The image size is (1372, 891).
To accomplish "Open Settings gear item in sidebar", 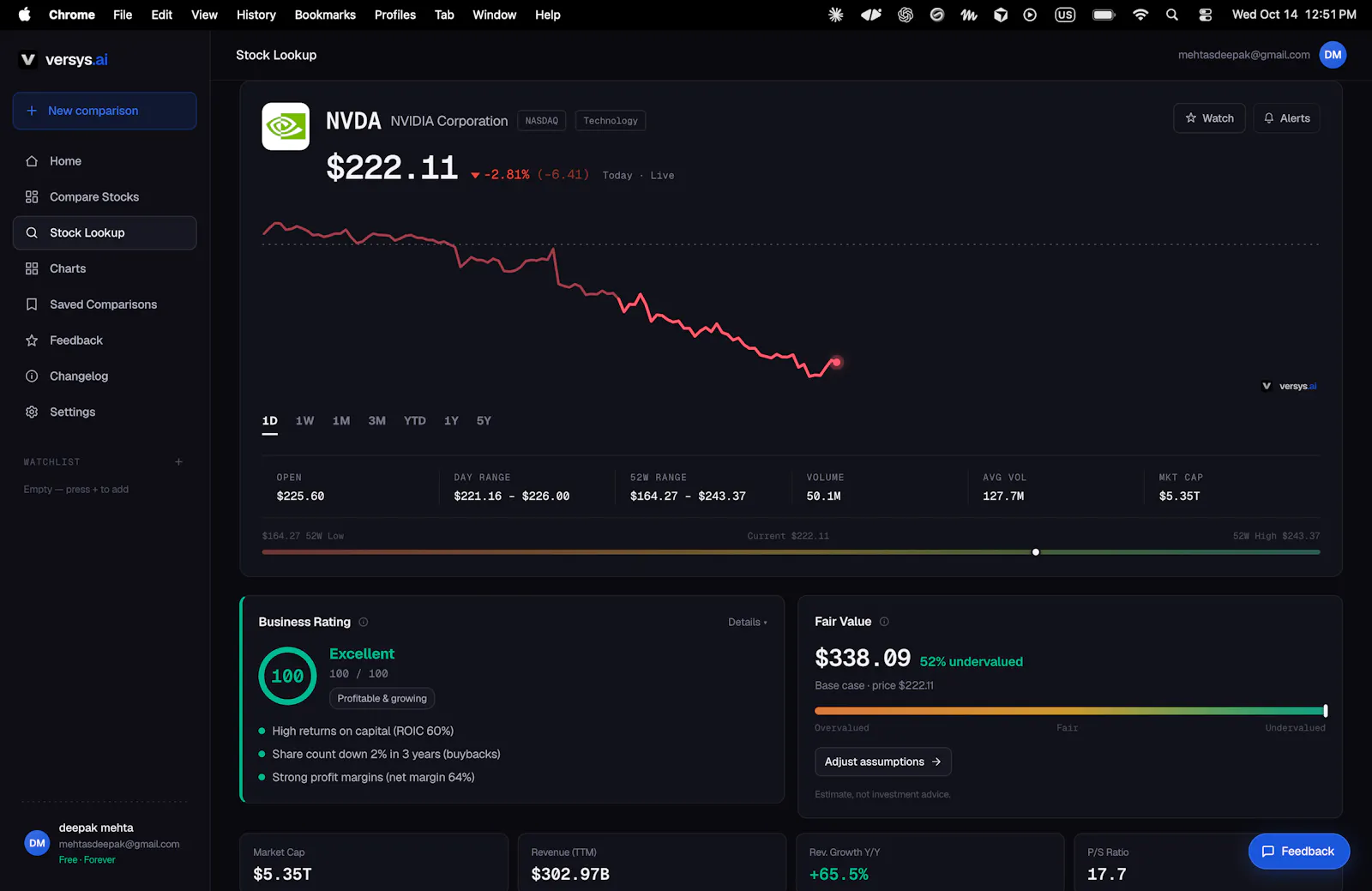I will [105, 412].
